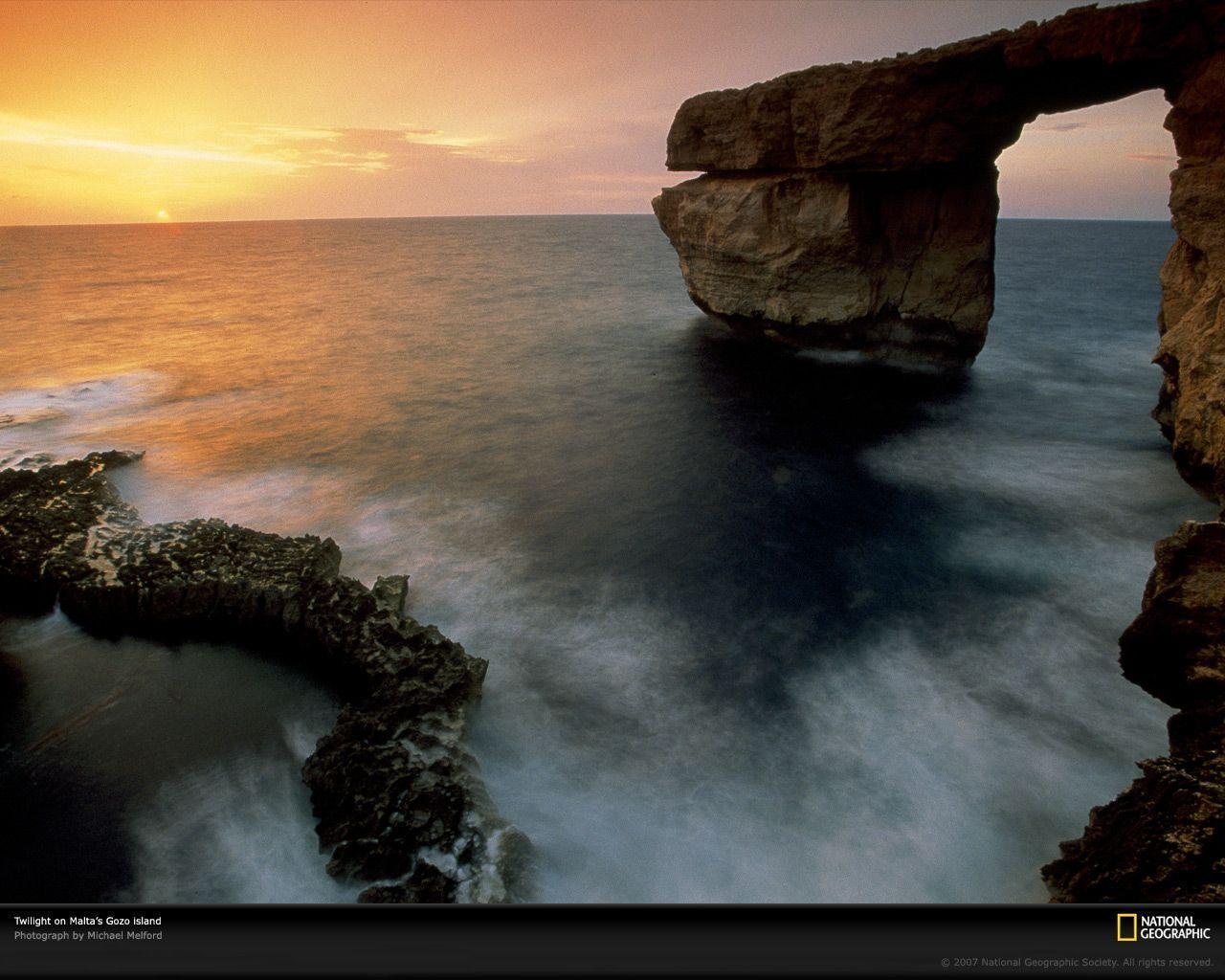This screenshot has height=980, width=1225.
Task: Click the yellow National Geographic border logo
Action: tap(1126, 926)
